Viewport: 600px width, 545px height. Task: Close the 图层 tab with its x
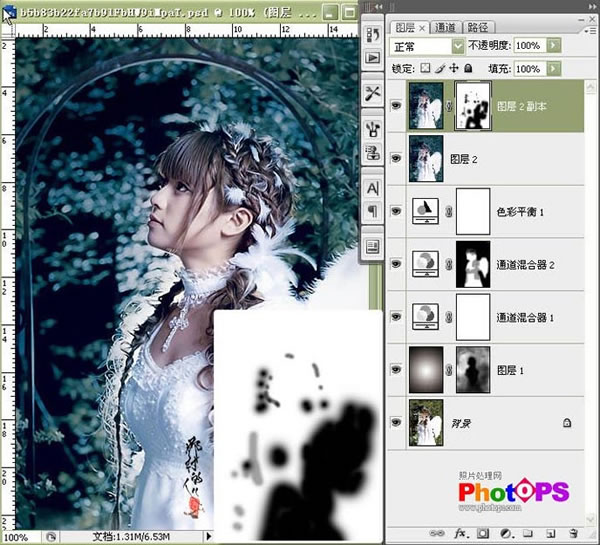422,28
